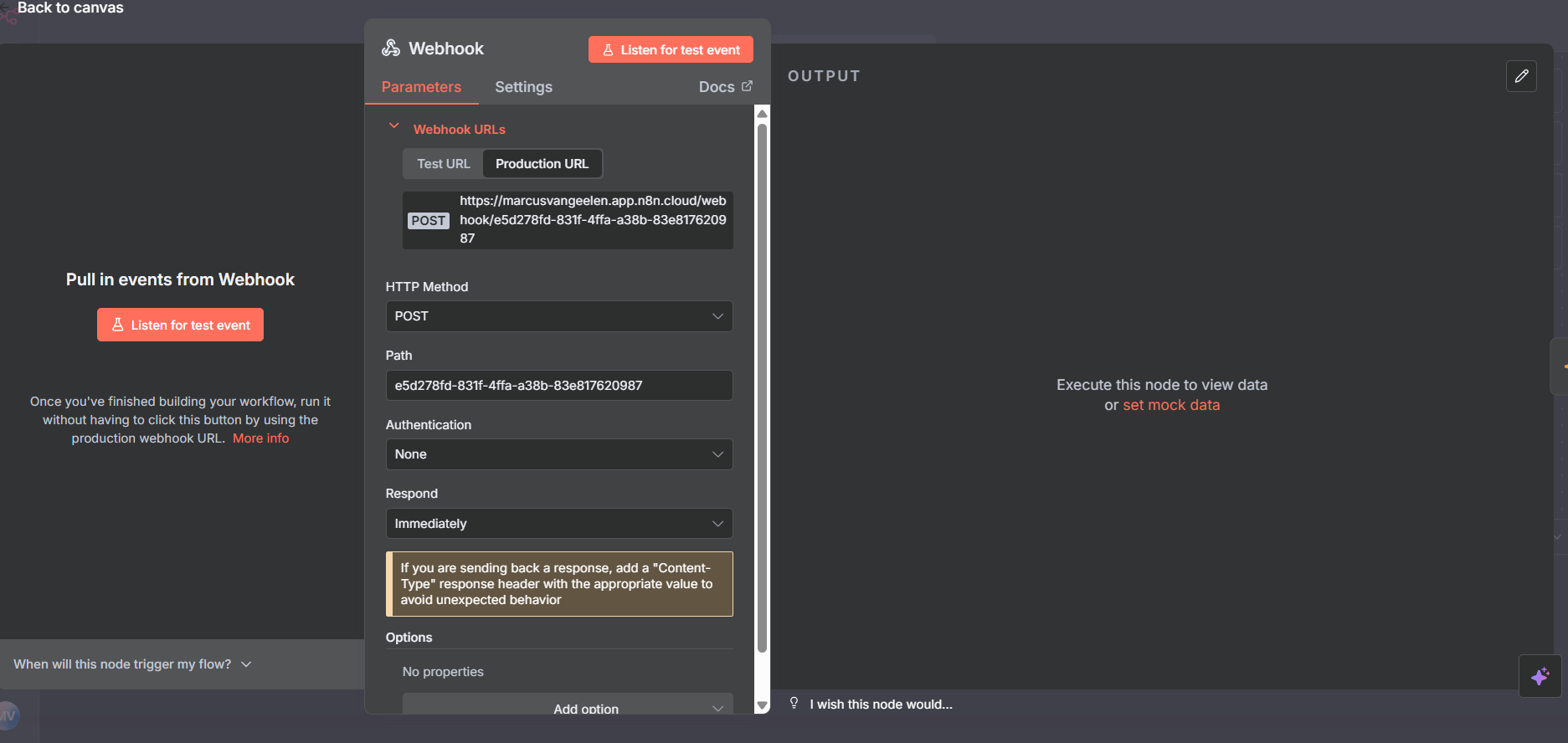Click the set mock data link
Image resolution: width=1568 pixels, height=743 pixels.
tap(1171, 405)
